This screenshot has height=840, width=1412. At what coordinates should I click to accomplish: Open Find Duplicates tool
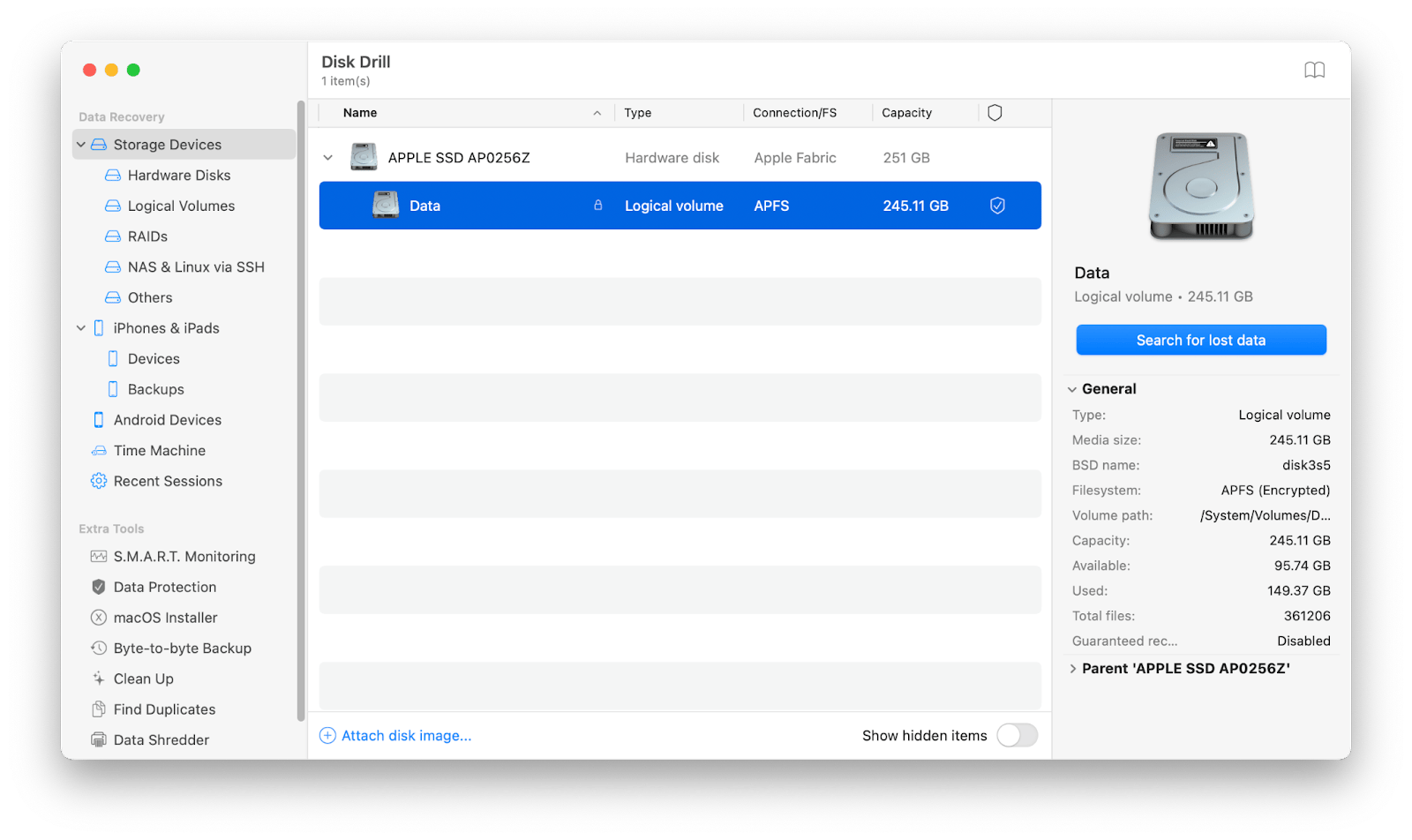tap(164, 709)
